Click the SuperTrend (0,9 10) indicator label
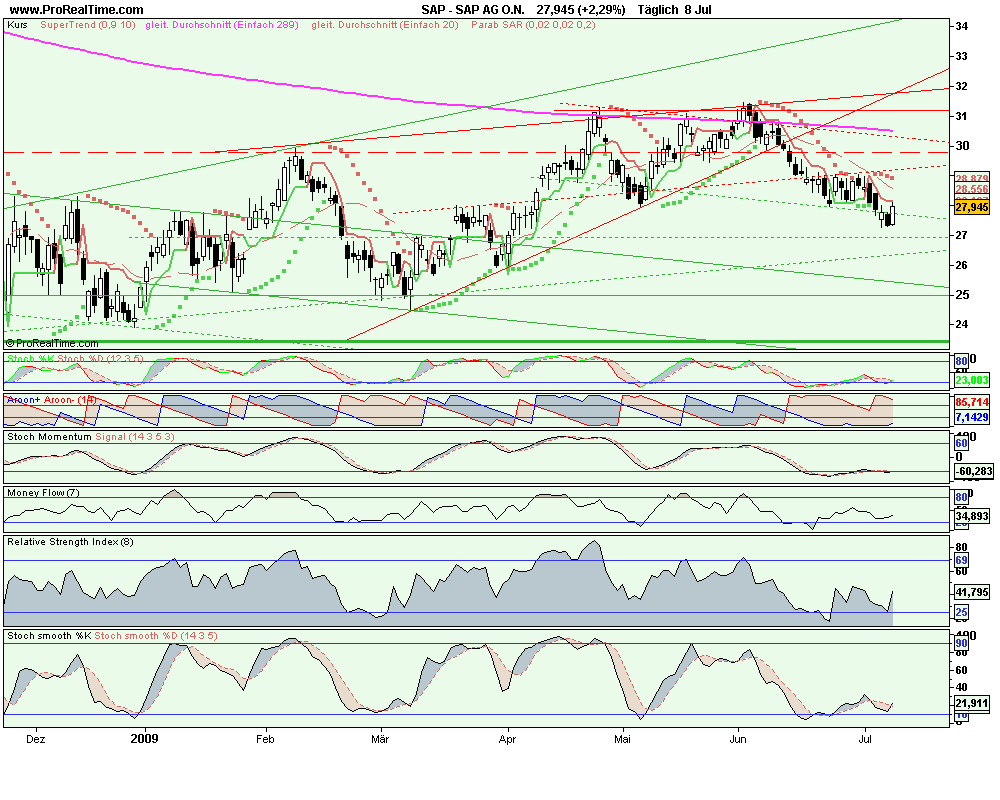This screenshot has width=1000, height=800. coord(88,25)
